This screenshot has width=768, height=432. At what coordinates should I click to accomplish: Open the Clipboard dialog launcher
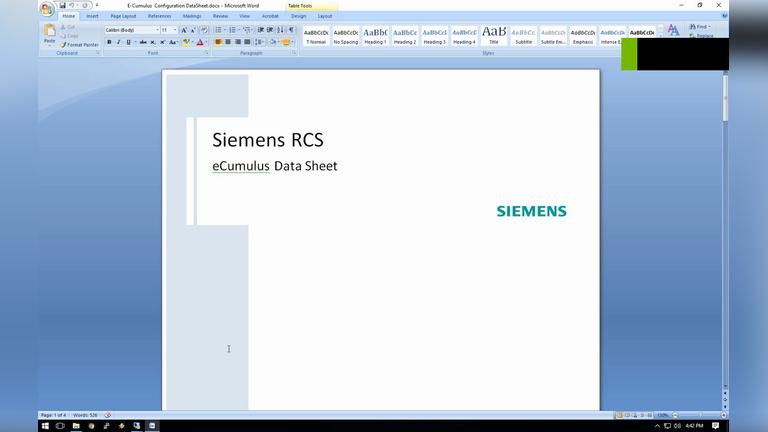click(x=98, y=53)
